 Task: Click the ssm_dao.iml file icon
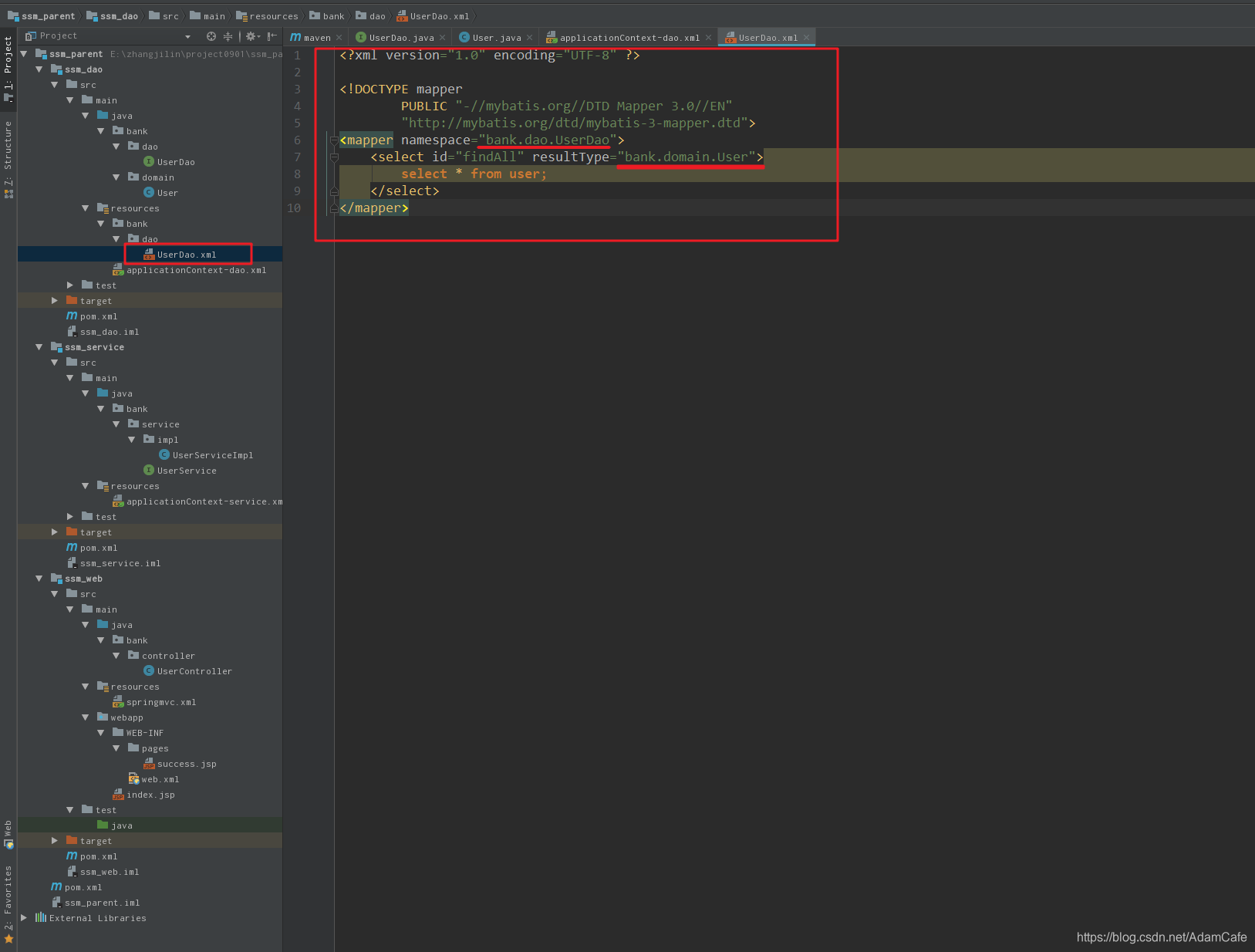pos(72,332)
